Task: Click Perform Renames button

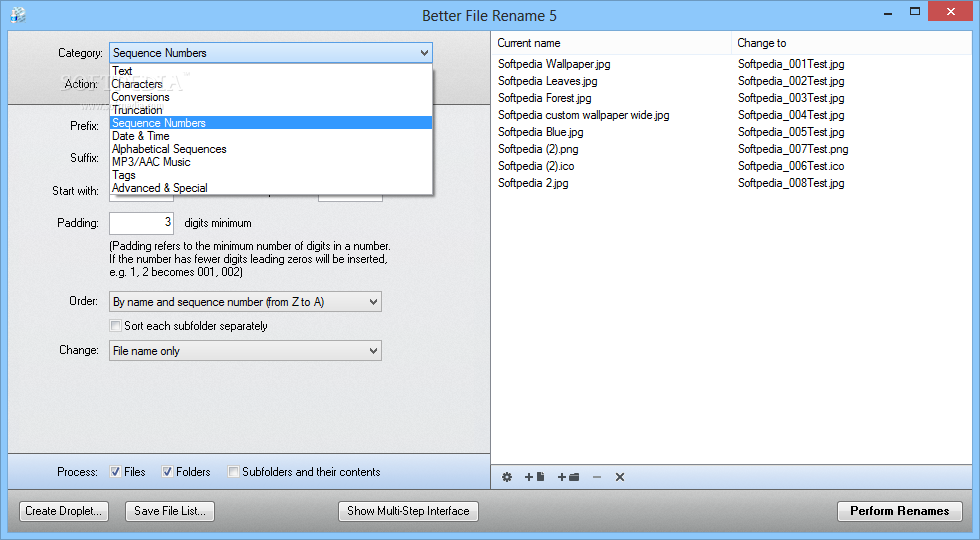Action: click(x=899, y=511)
